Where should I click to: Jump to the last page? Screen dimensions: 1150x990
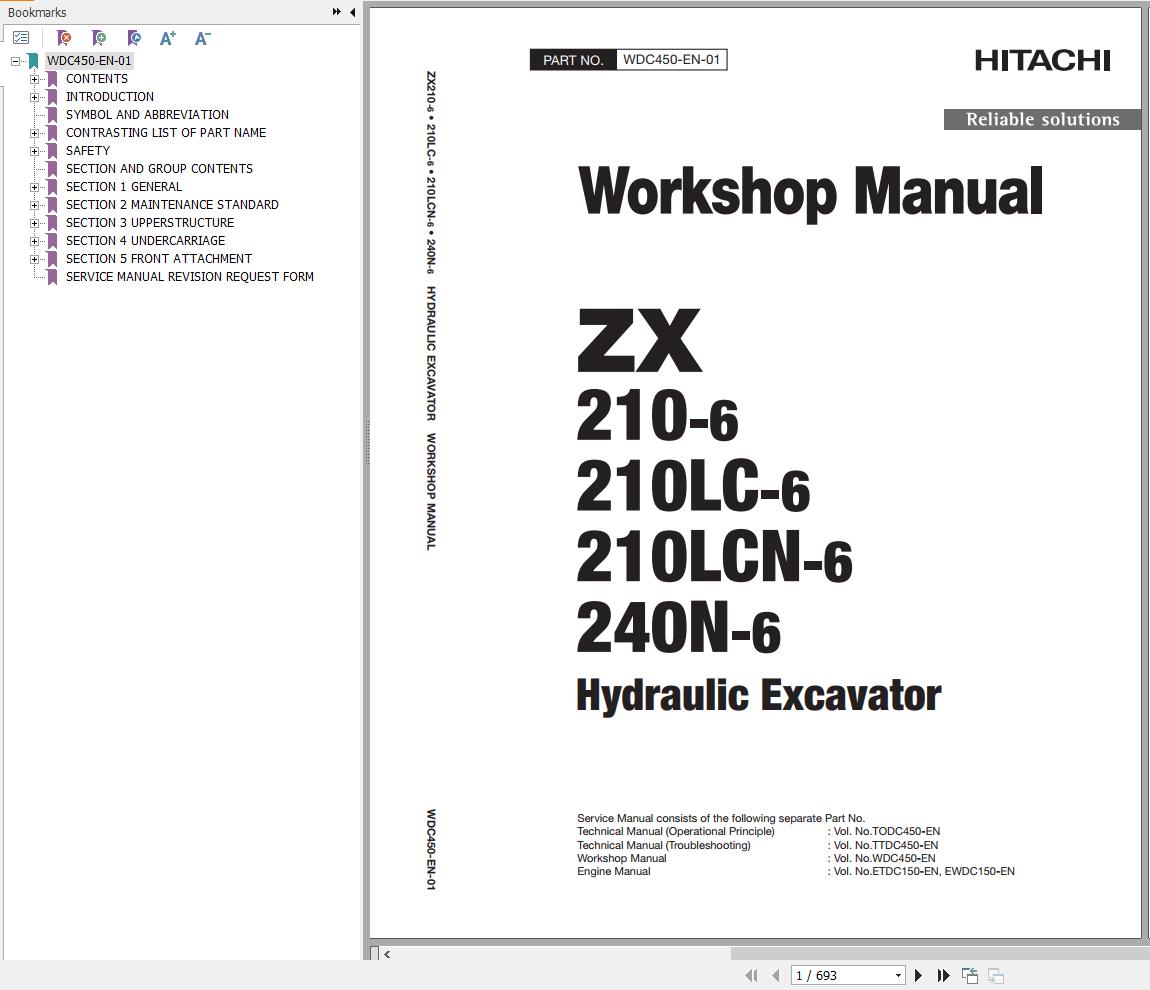(943, 975)
